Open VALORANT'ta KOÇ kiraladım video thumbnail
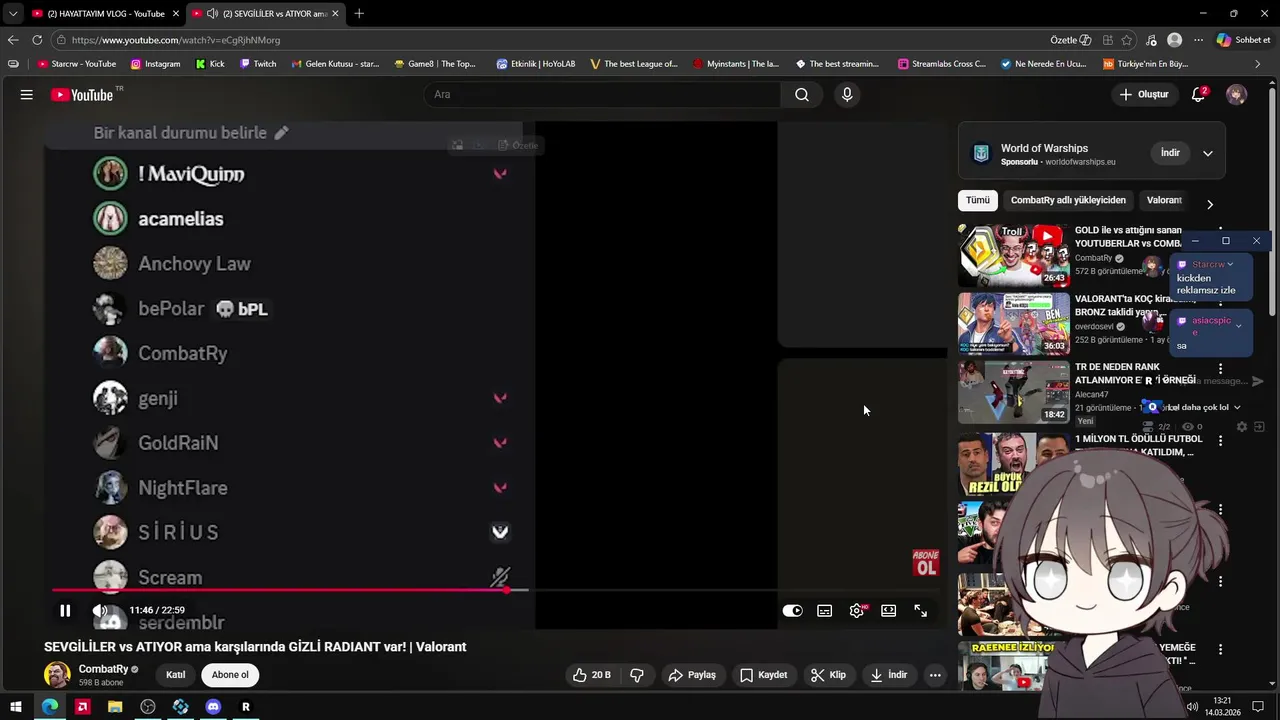 pyautogui.click(x=1014, y=324)
